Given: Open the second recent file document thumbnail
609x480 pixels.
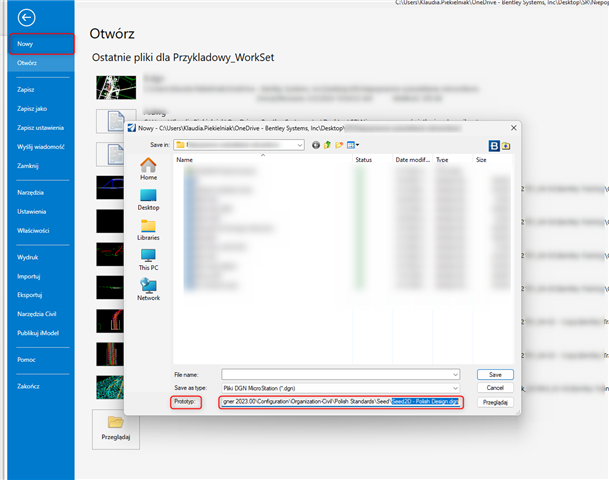Looking at the screenshot, I should click(116, 121).
